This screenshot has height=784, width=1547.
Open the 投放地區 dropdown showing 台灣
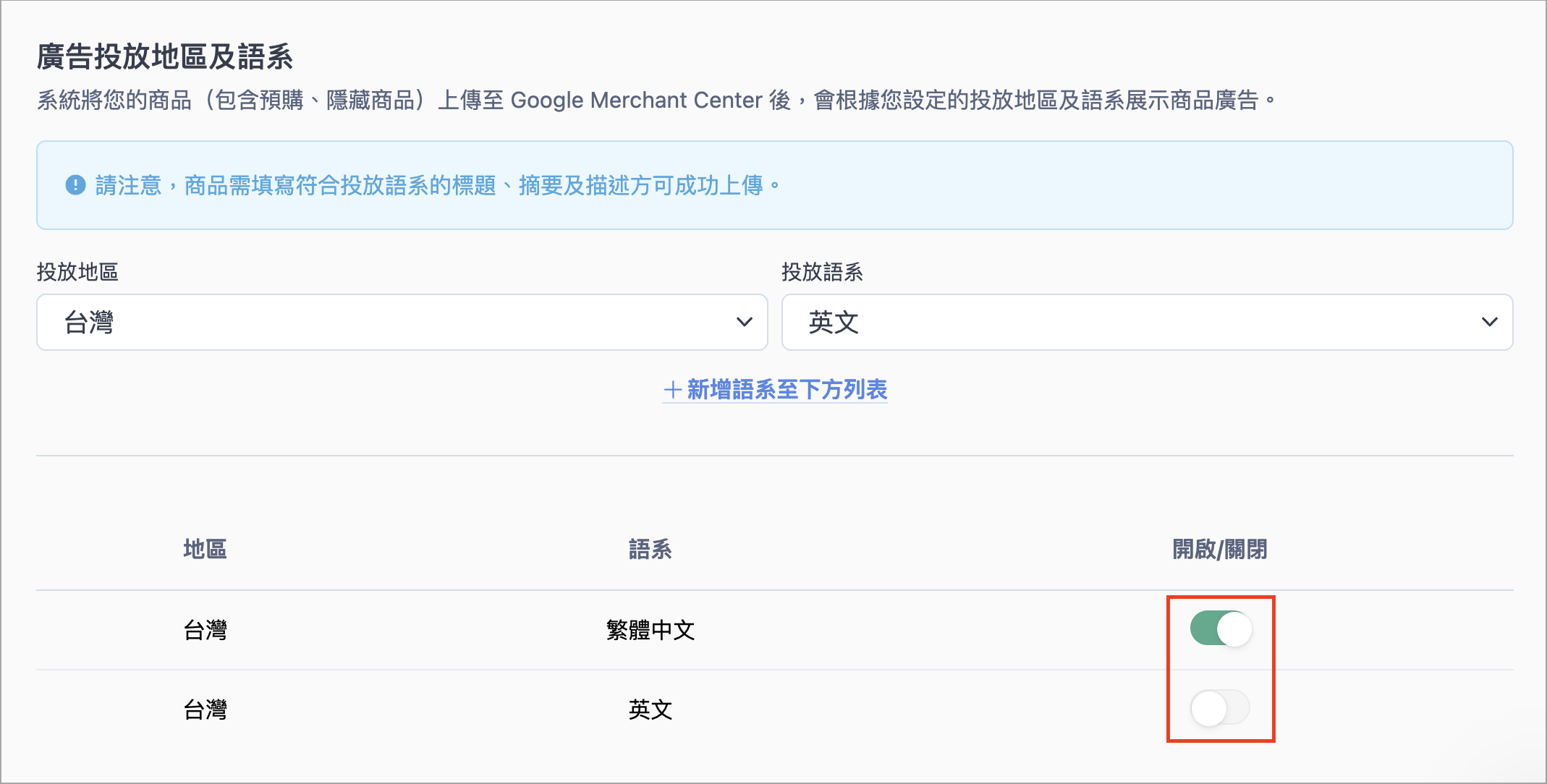(402, 322)
